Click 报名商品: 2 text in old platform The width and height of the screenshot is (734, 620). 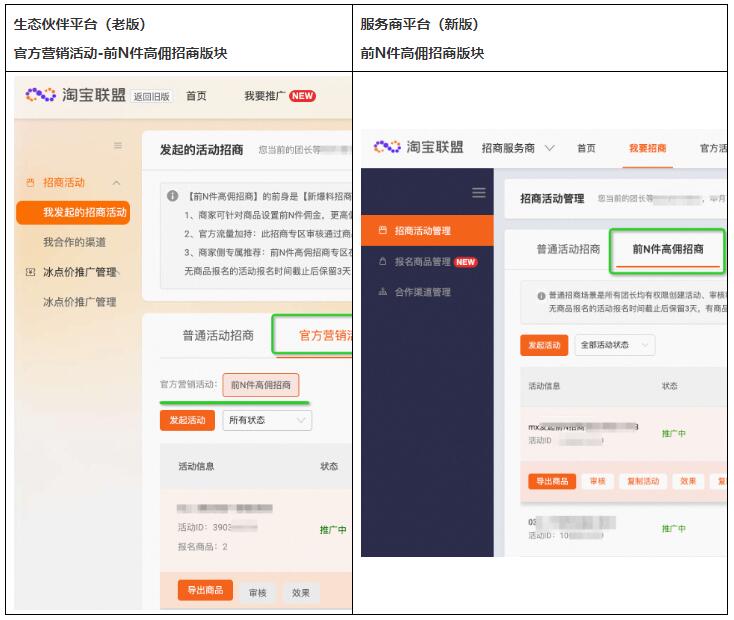point(203,546)
